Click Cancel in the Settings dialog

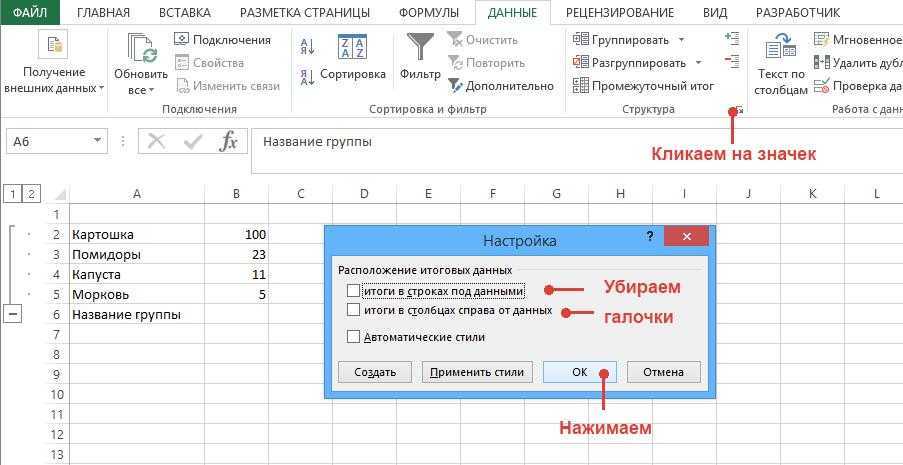click(663, 372)
